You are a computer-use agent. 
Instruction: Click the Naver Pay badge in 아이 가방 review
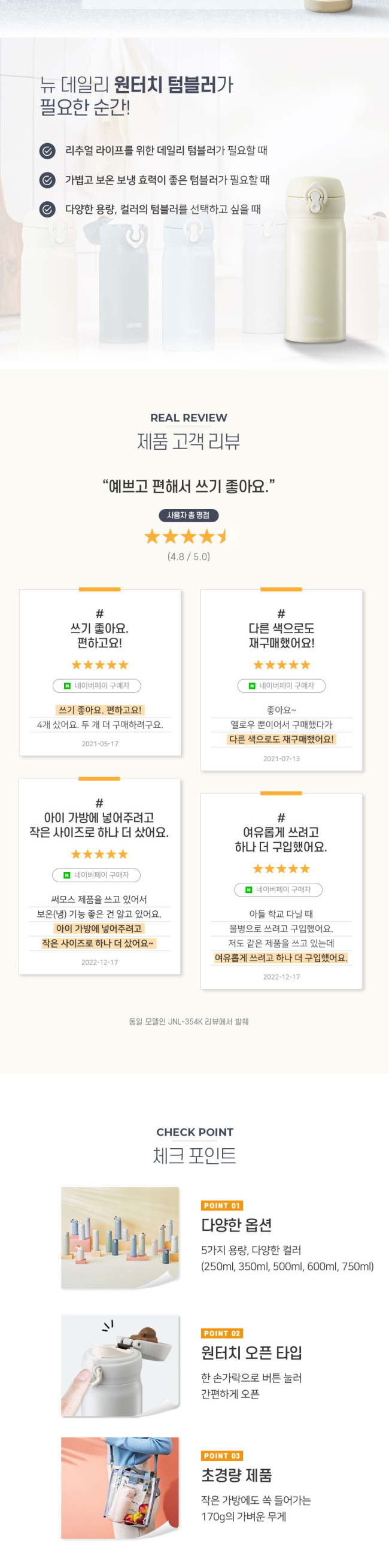pos(96,874)
